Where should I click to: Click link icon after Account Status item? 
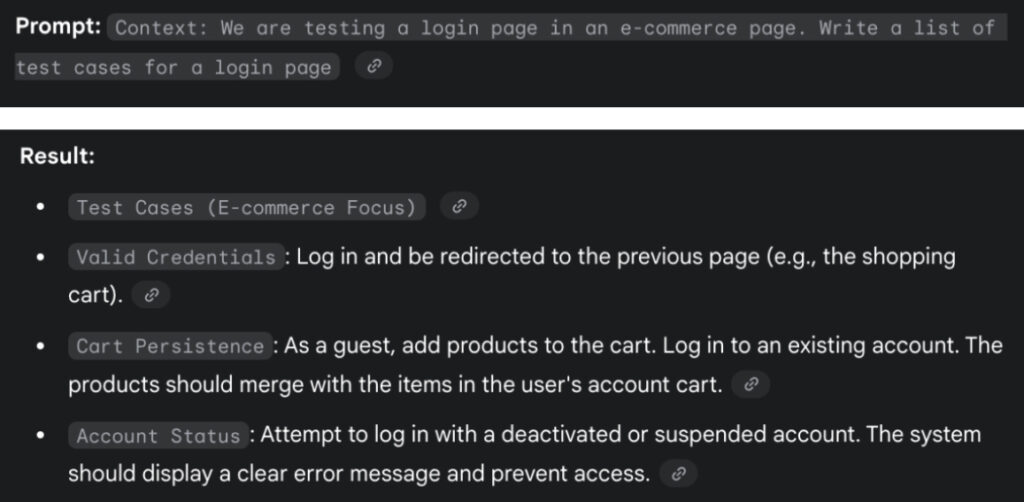click(x=678, y=473)
